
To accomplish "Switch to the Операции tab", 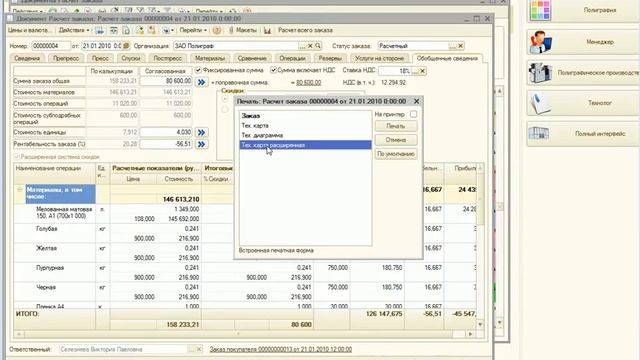I will (x=292, y=58).
